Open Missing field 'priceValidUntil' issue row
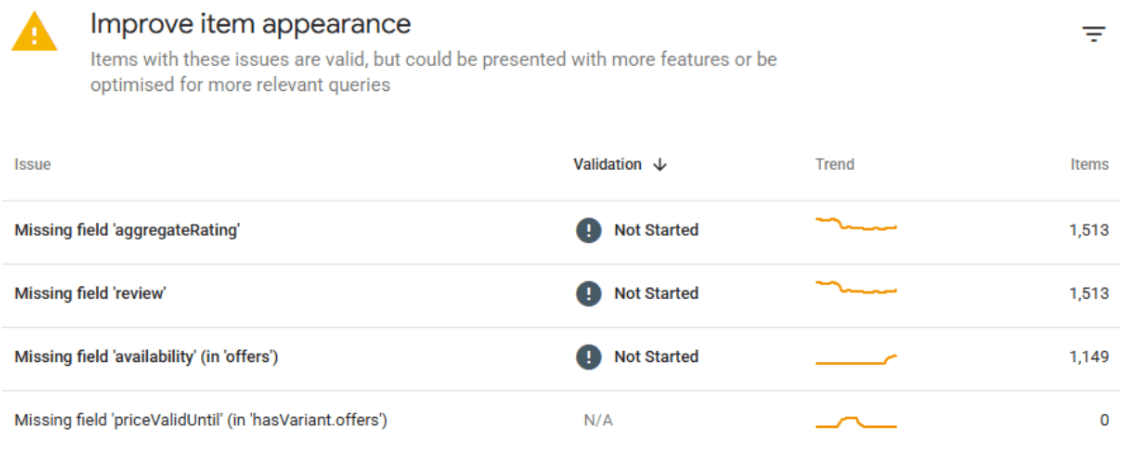 (562, 420)
